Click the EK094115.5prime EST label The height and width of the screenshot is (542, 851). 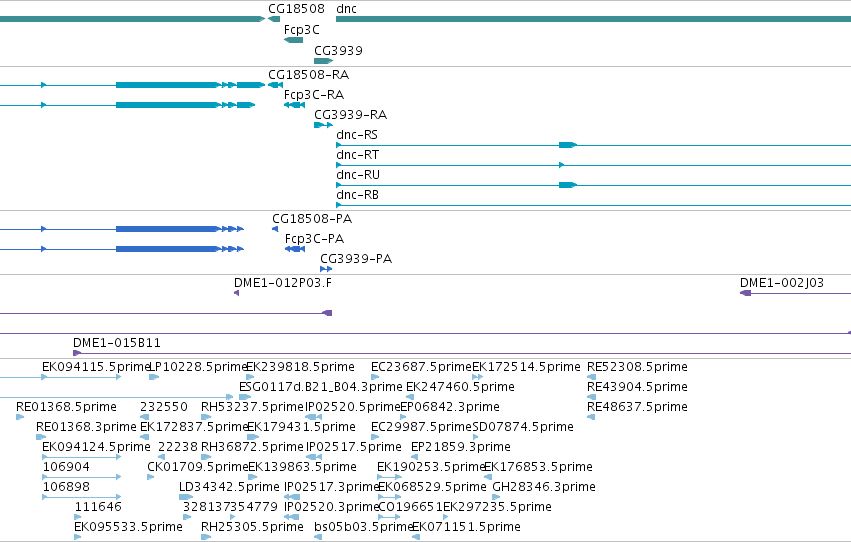click(x=96, y=367)
